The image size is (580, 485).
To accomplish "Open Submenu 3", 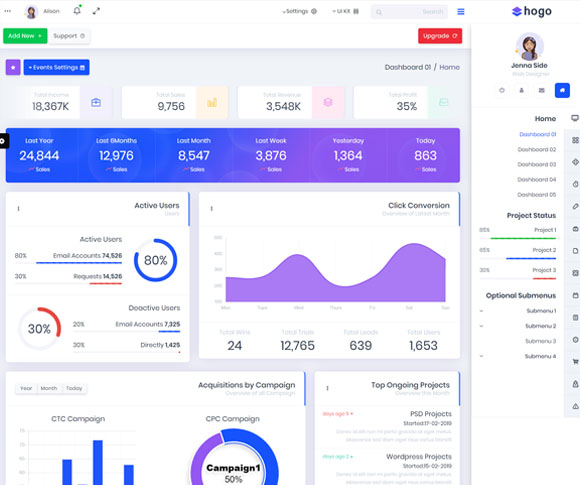I will point(540,341).
